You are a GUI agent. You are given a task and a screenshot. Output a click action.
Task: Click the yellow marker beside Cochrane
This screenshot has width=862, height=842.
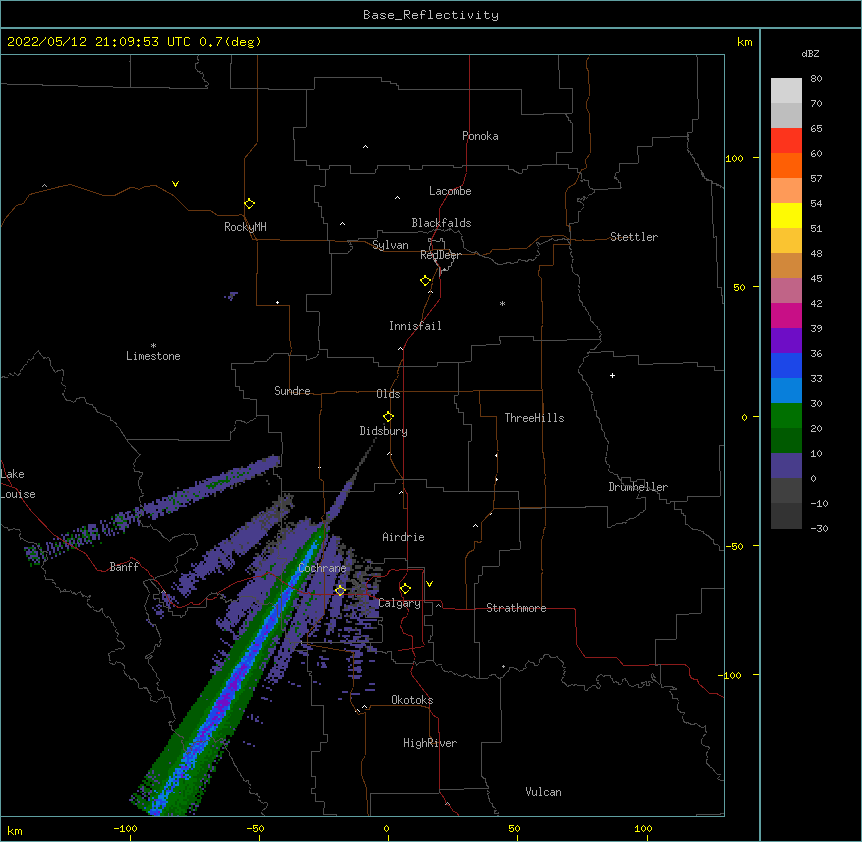[x=340, y=590]
